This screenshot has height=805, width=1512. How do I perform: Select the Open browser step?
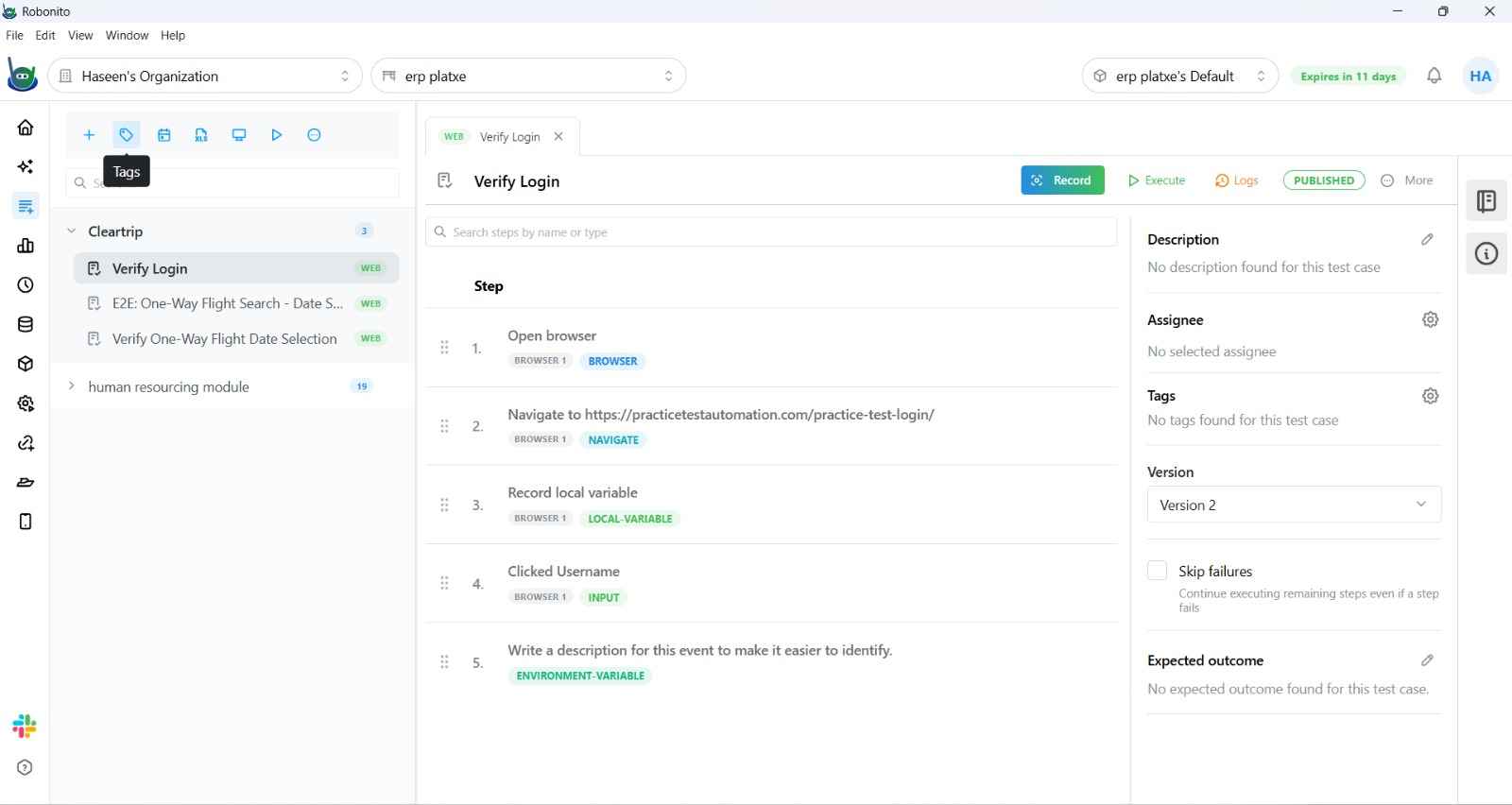(771, 348)
